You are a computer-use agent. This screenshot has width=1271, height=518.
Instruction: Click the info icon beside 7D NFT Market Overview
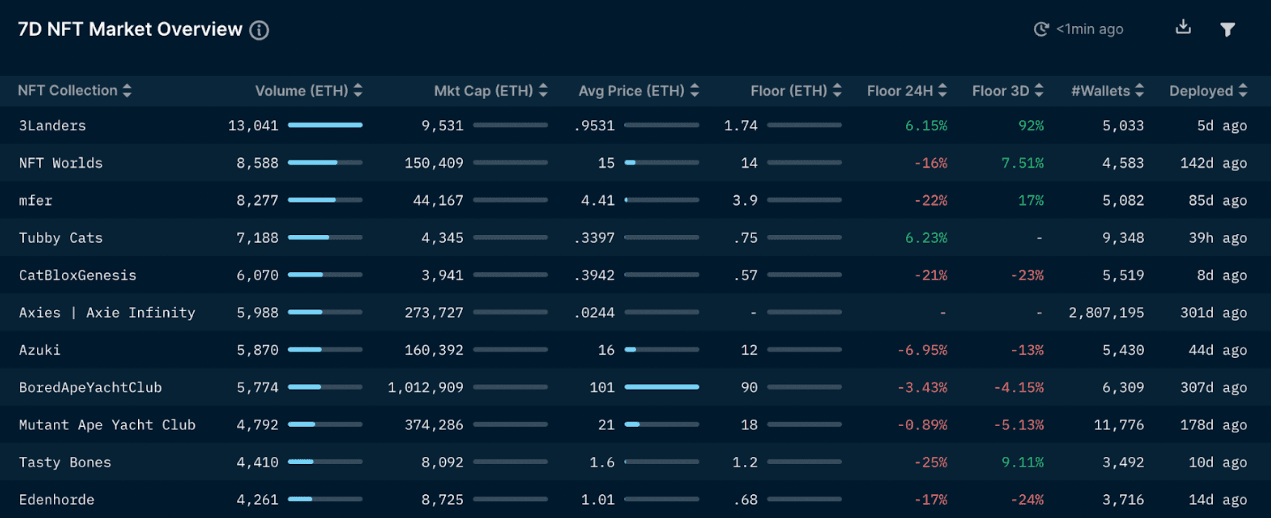[259, 30]
